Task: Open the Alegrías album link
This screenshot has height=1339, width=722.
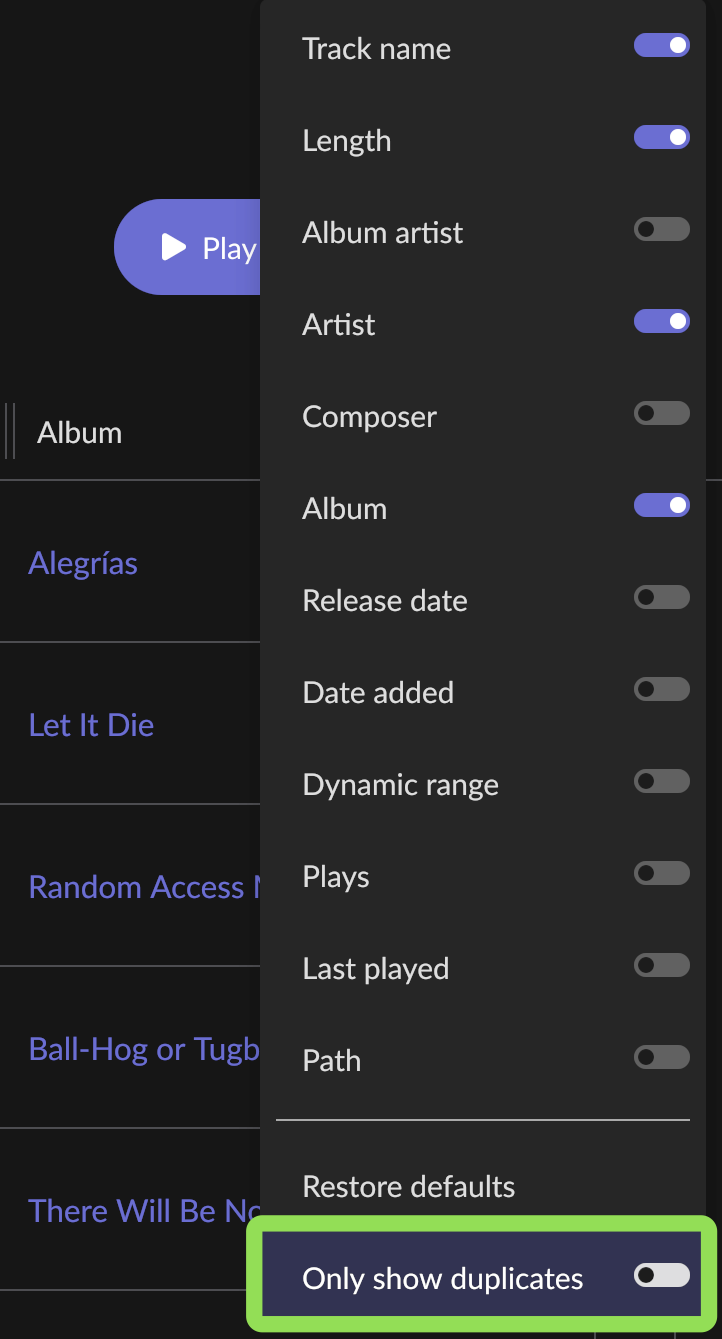Action: point(83,563)
